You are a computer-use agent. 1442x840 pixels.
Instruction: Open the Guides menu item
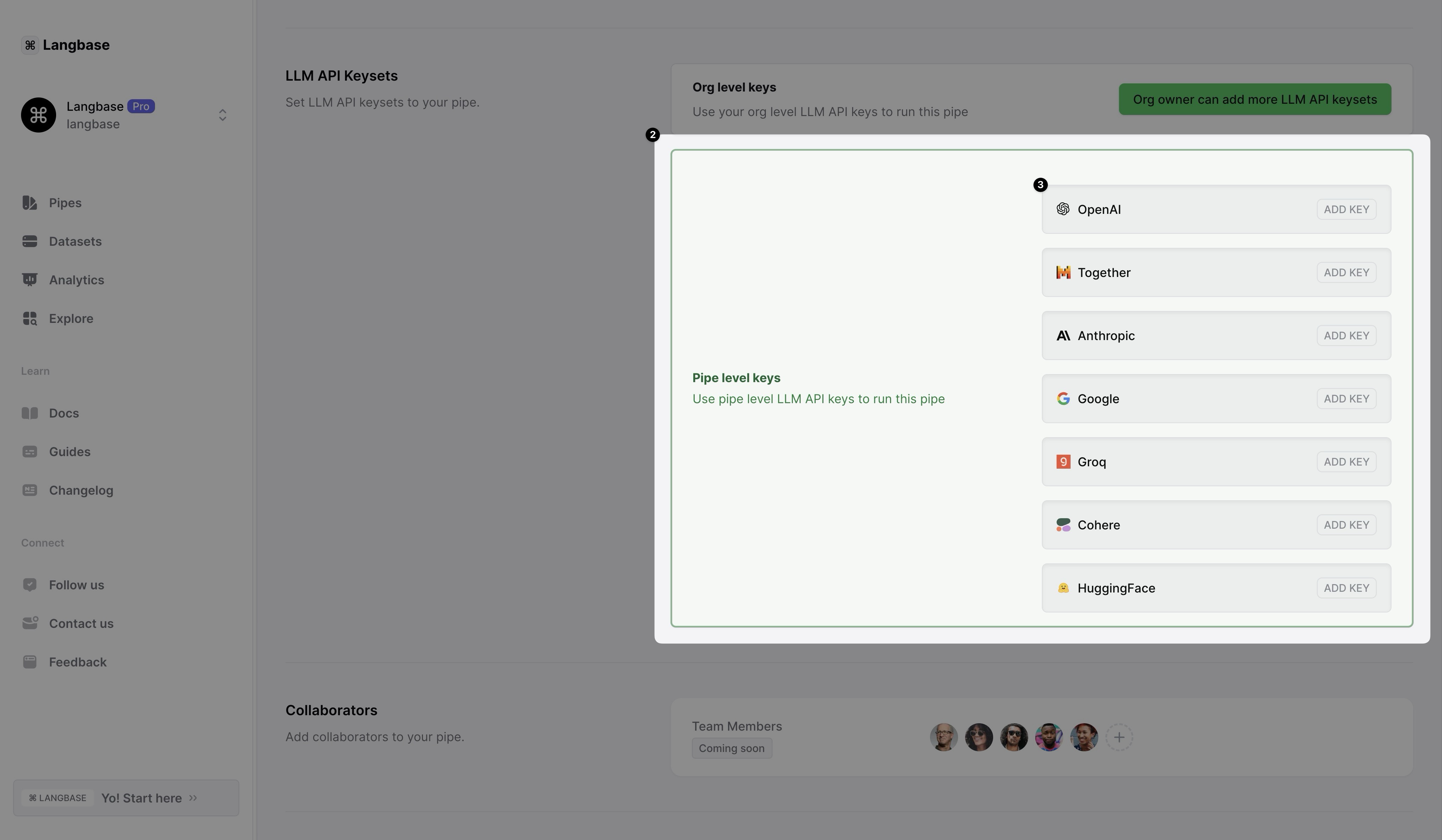[69, 452]
